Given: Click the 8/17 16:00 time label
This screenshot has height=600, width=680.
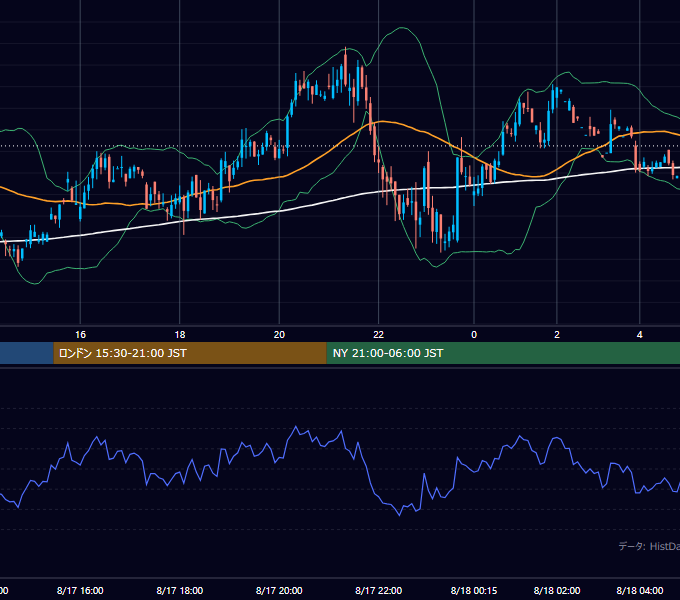Looking at the screenshot, I should [80, 590].
